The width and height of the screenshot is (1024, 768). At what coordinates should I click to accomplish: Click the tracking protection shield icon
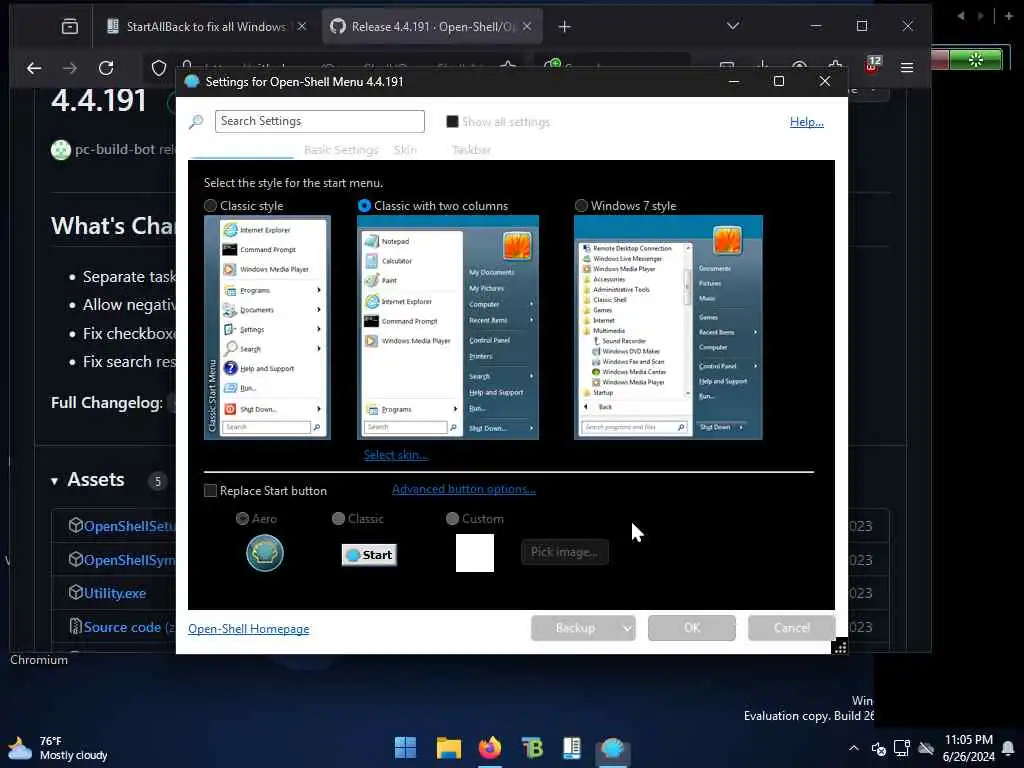(x=159, y=68)
